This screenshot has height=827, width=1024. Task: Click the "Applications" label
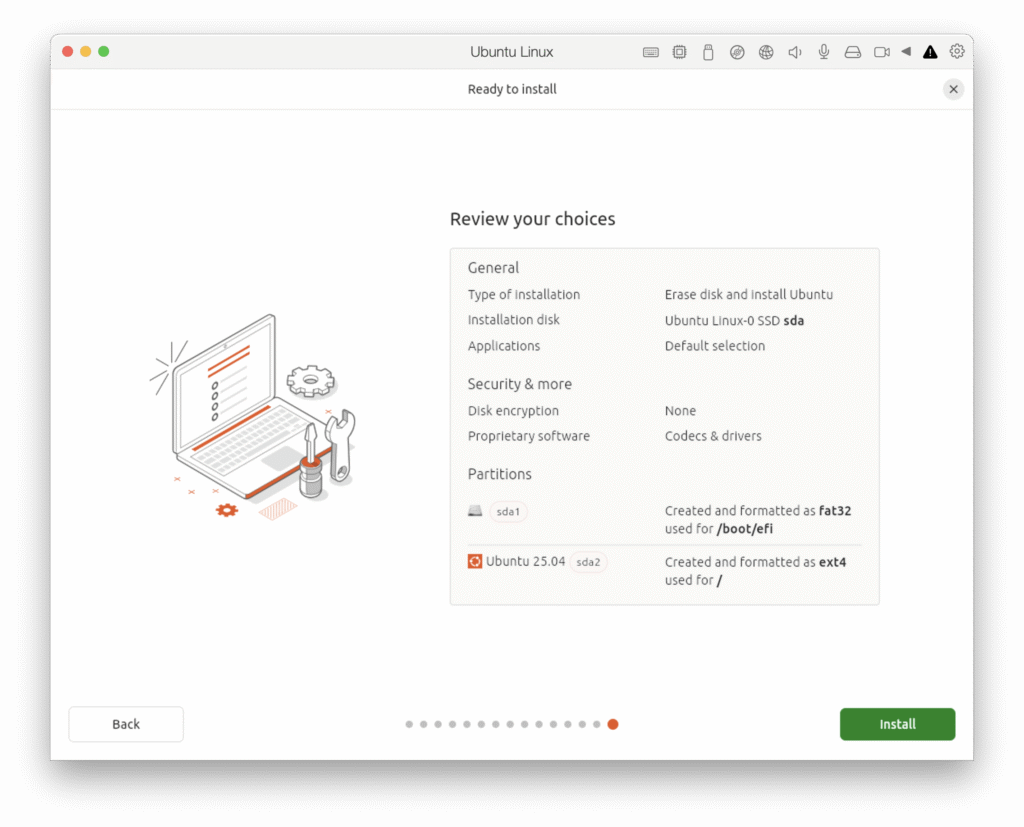pyautogui.click(x=504, y=346)
